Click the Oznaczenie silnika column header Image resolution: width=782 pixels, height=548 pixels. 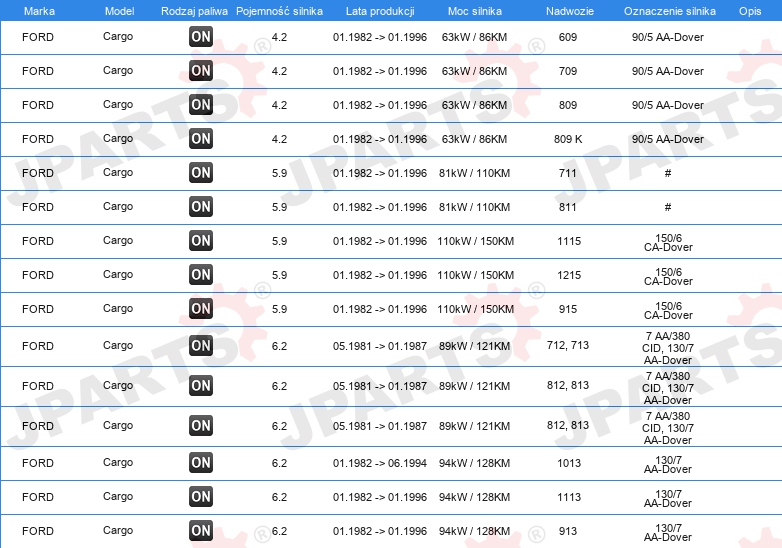click(670, 11)
